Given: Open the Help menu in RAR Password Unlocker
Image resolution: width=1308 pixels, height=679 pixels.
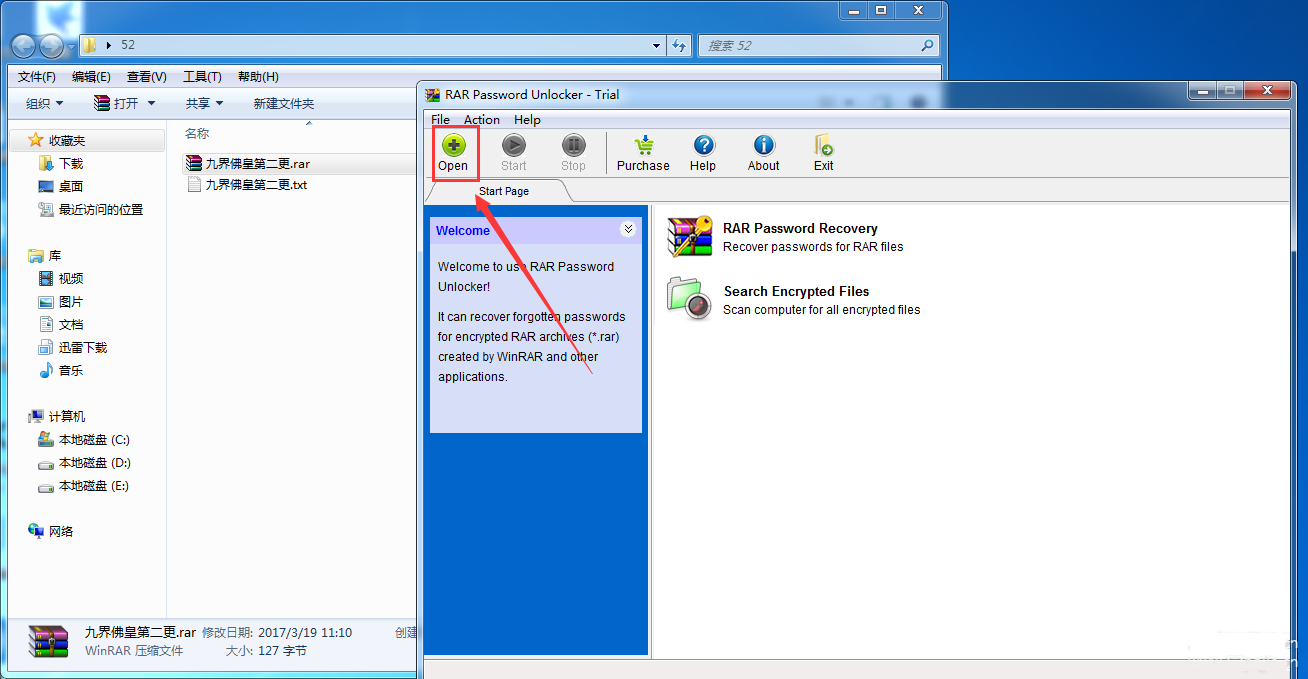Looking at the screenshot, I should point(527,120).
